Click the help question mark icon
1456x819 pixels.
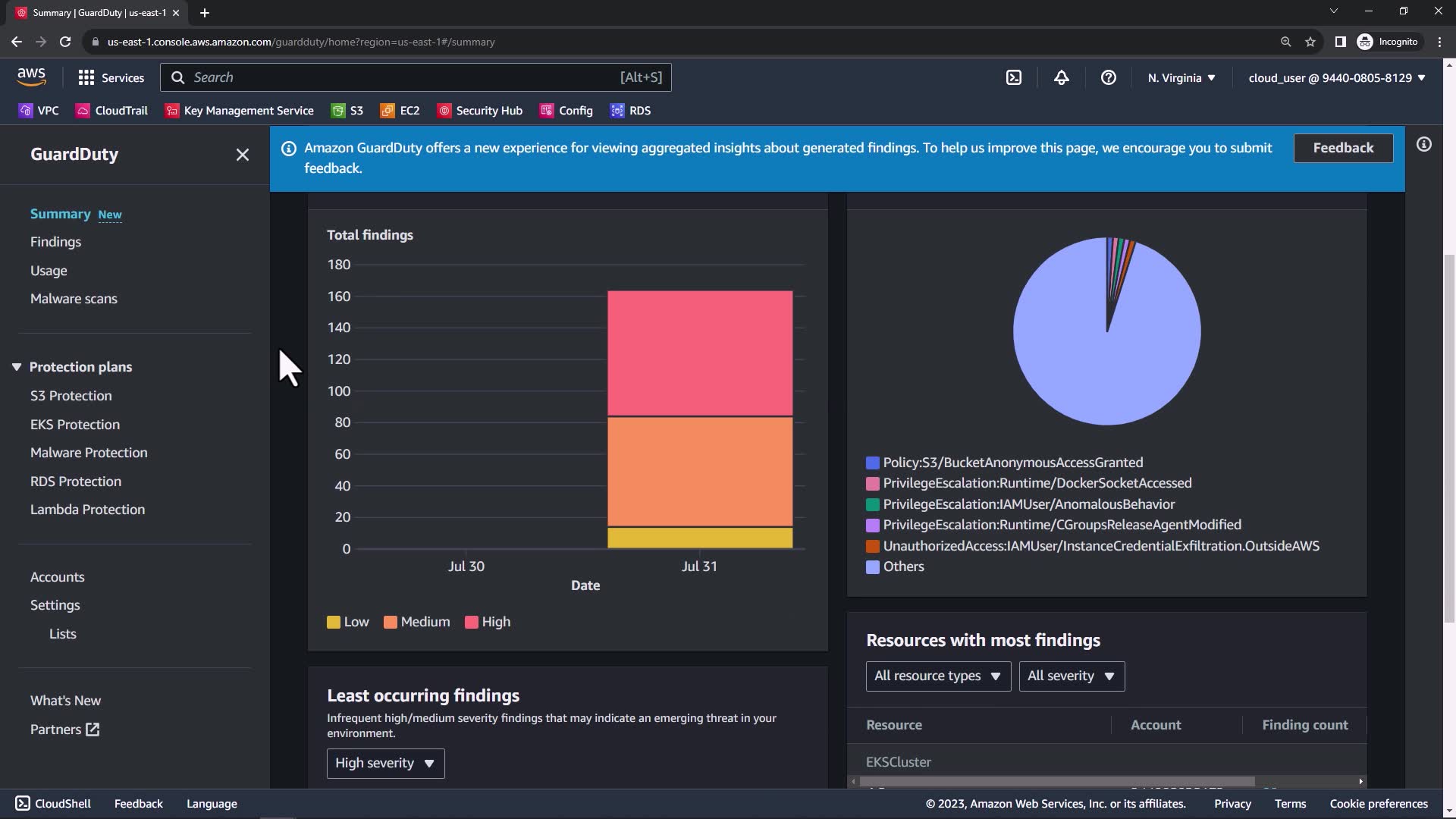pos(1108,77)
